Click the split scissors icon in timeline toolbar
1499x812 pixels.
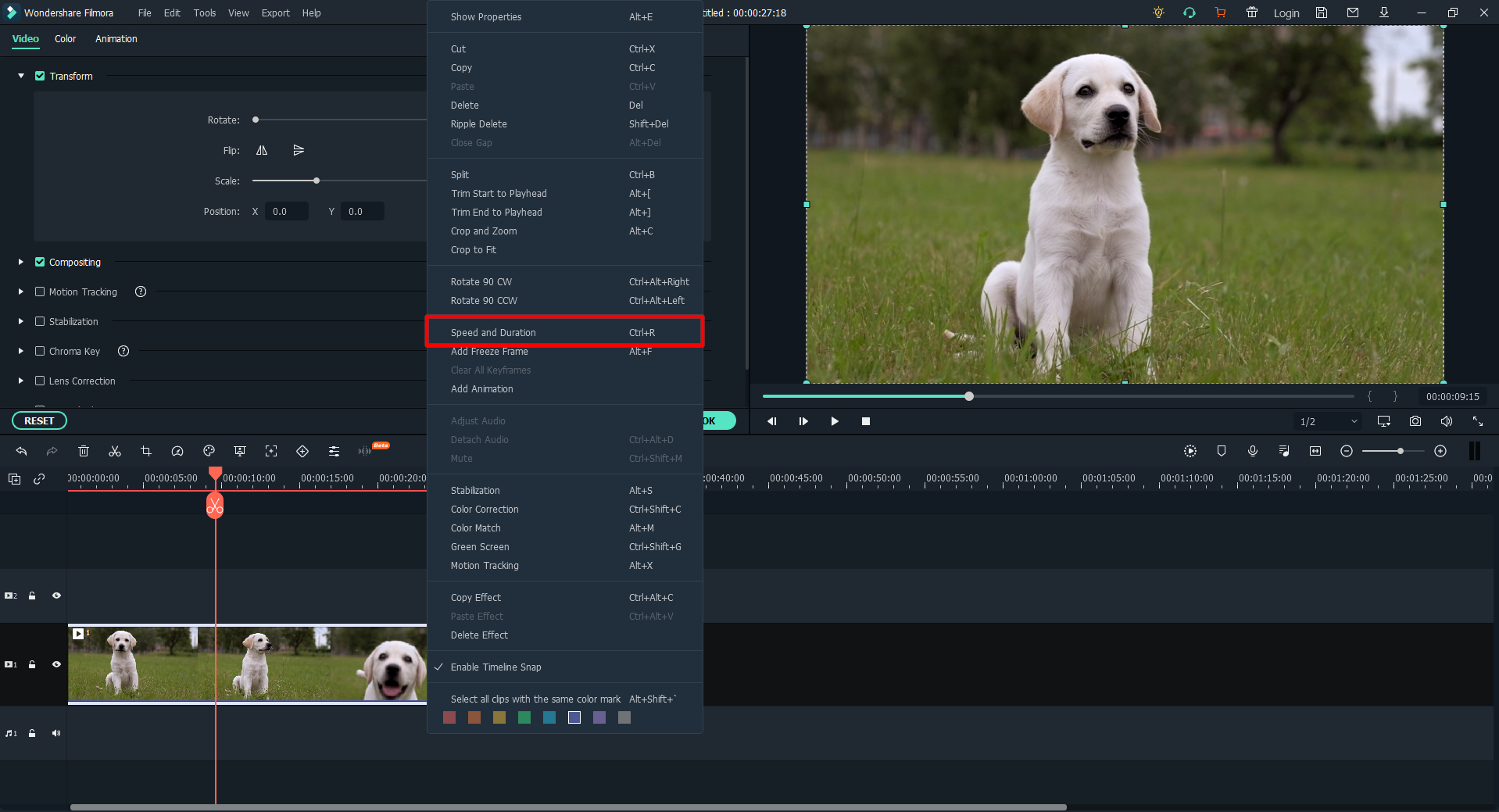pos(115,451)
